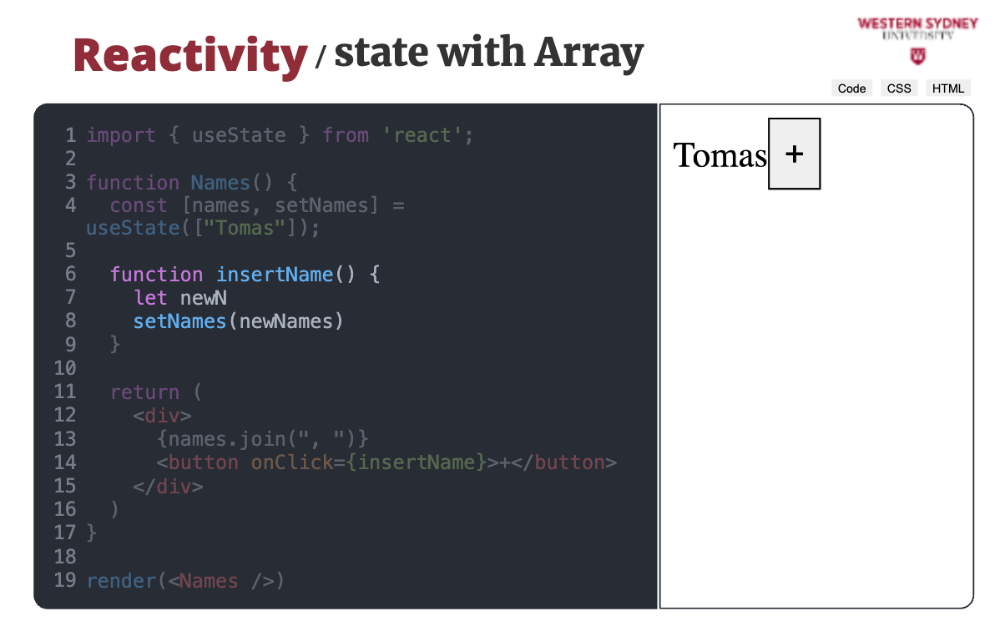Open the CSS tab
Image resolution: width=1000 pixels, height=624 pixels.
coord(899,88)
